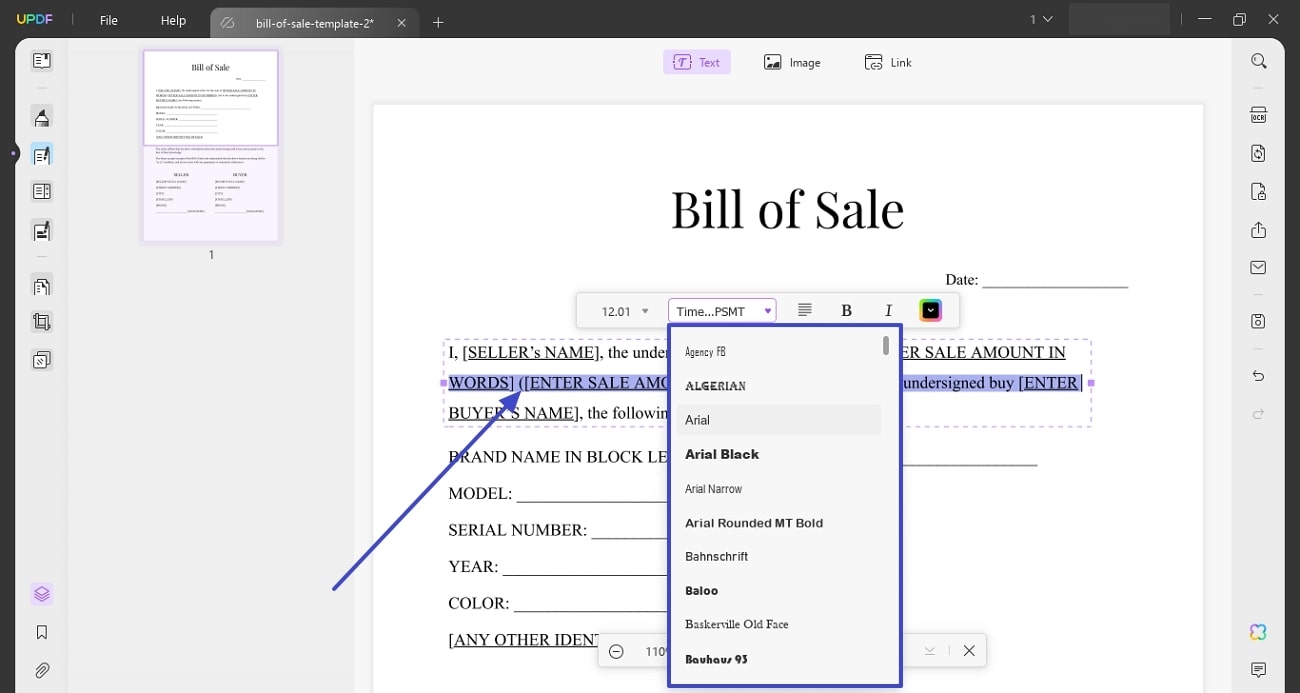Screen dimensions: 1300x693
Task: Open the Help menu
Action: (173, 20)
